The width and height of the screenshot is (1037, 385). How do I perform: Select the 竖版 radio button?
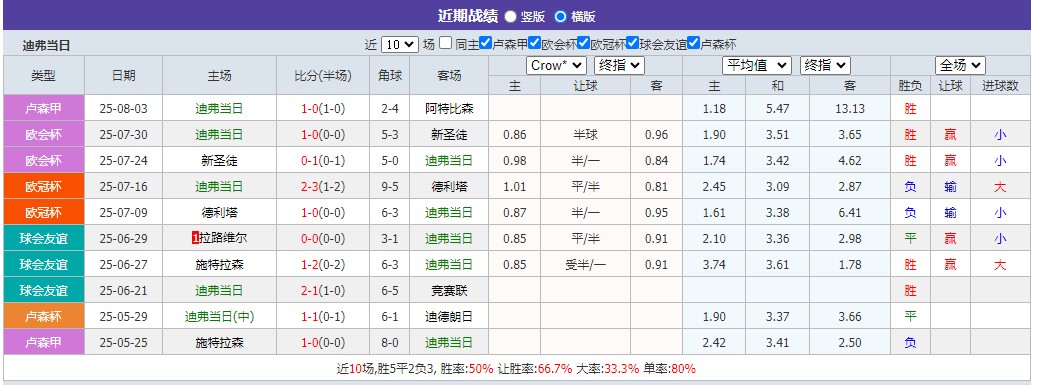(x=511, y=17)
